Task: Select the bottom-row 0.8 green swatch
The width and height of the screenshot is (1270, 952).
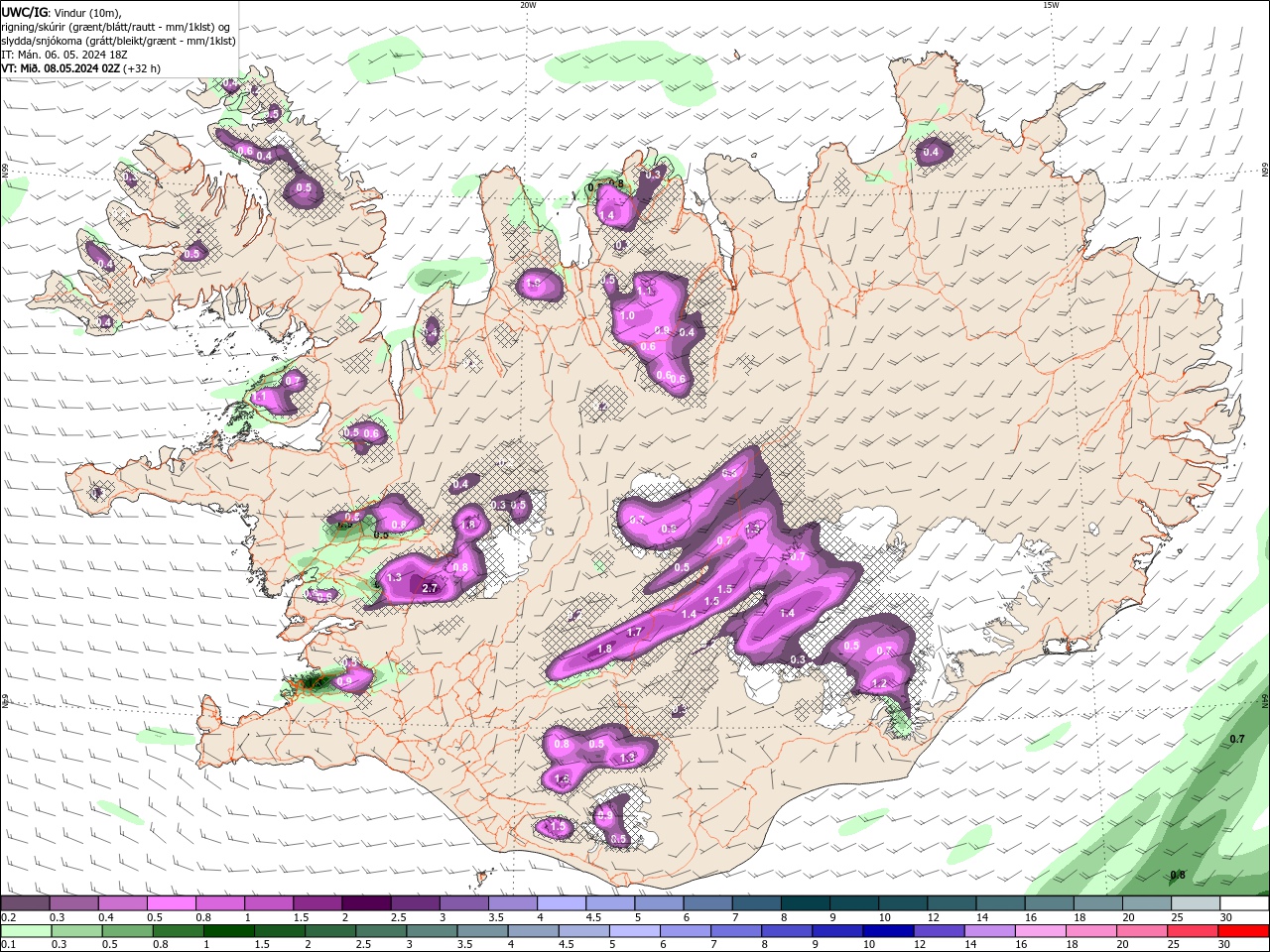Action: pos(179,931)
